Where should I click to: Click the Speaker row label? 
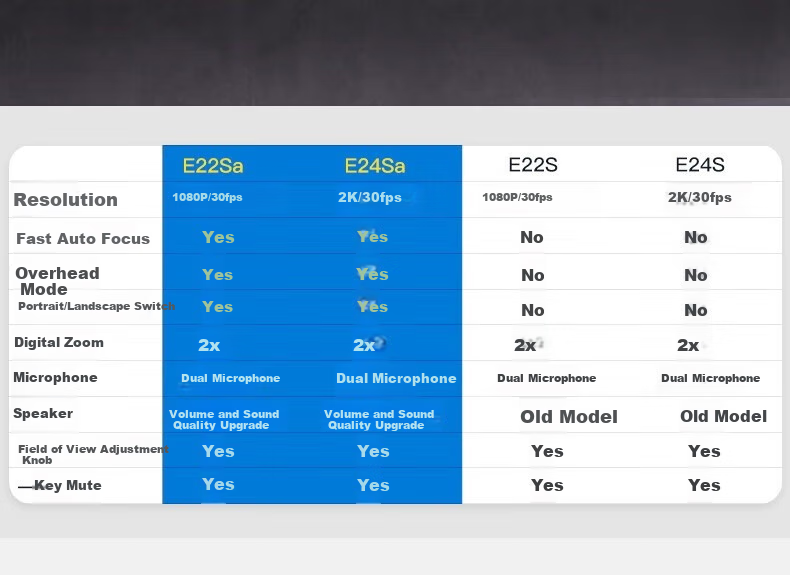[x=43, y=413]
